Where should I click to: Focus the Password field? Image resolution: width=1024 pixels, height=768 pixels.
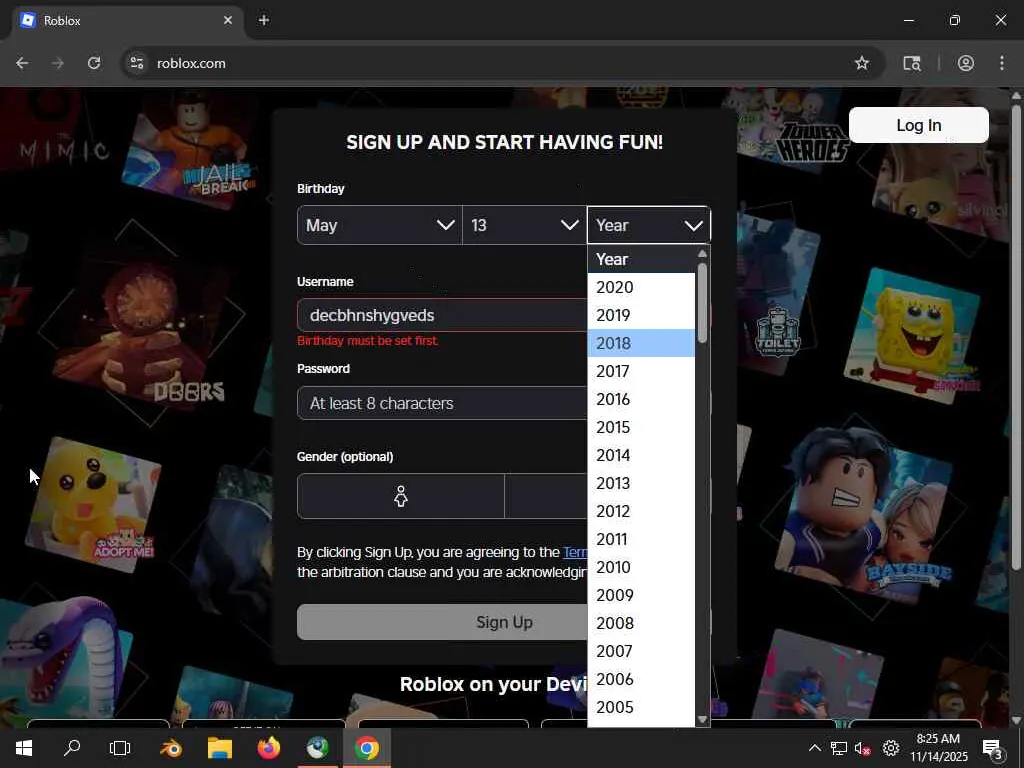point(442,403)
